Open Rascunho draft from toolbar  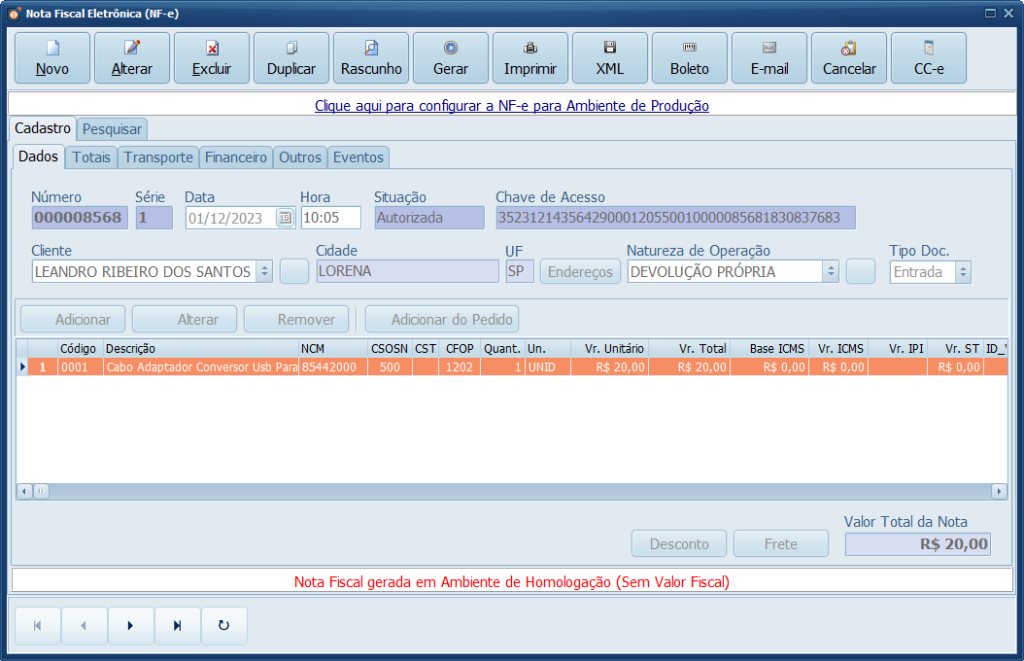point(371,58)
